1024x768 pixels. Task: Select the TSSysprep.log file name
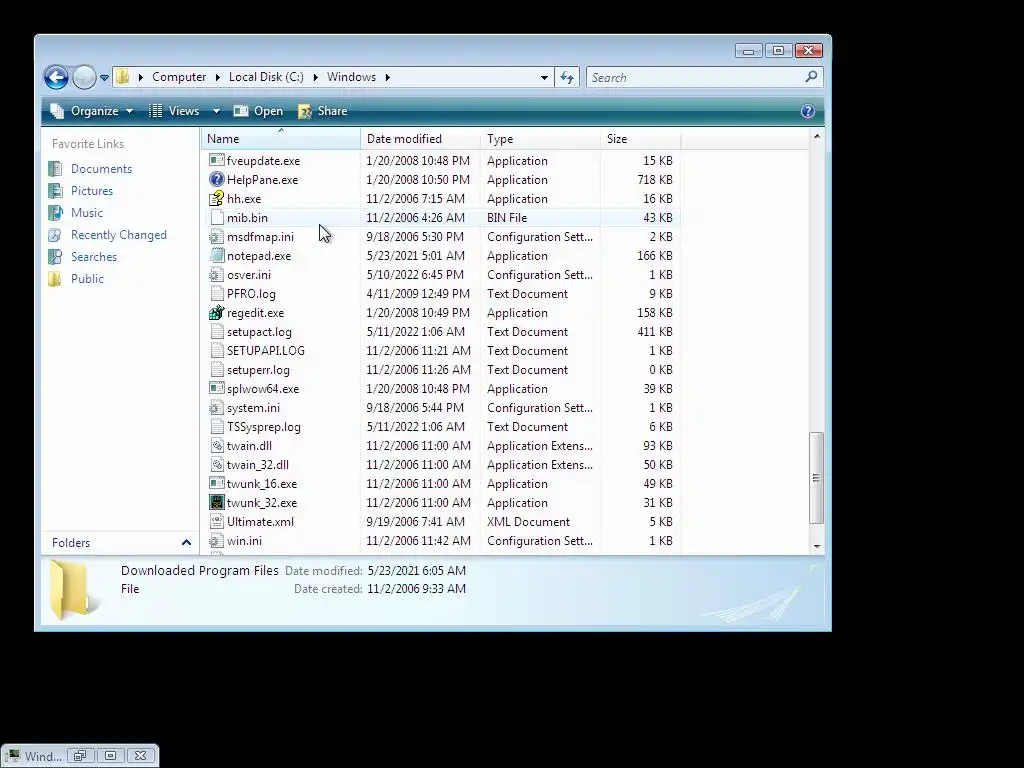click(x=263, y=426)
